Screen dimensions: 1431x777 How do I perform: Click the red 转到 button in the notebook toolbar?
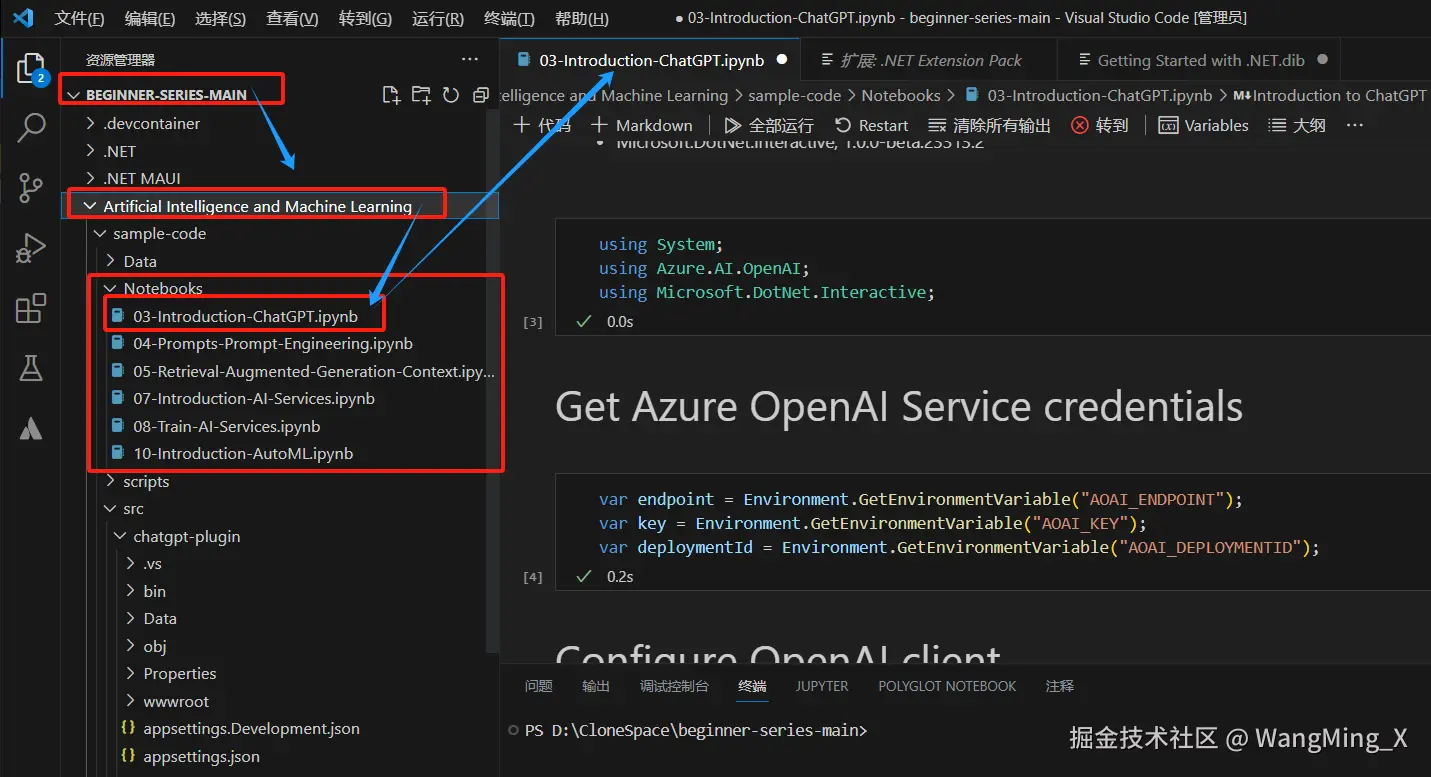pyautogui.click(x=1100, y=125)
